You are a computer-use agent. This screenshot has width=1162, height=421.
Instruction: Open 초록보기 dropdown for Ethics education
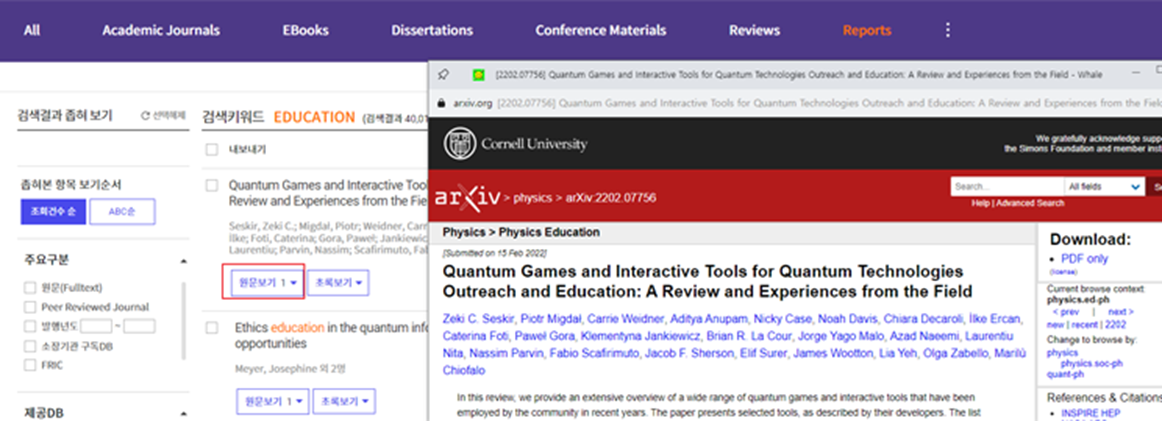[345, 401]
